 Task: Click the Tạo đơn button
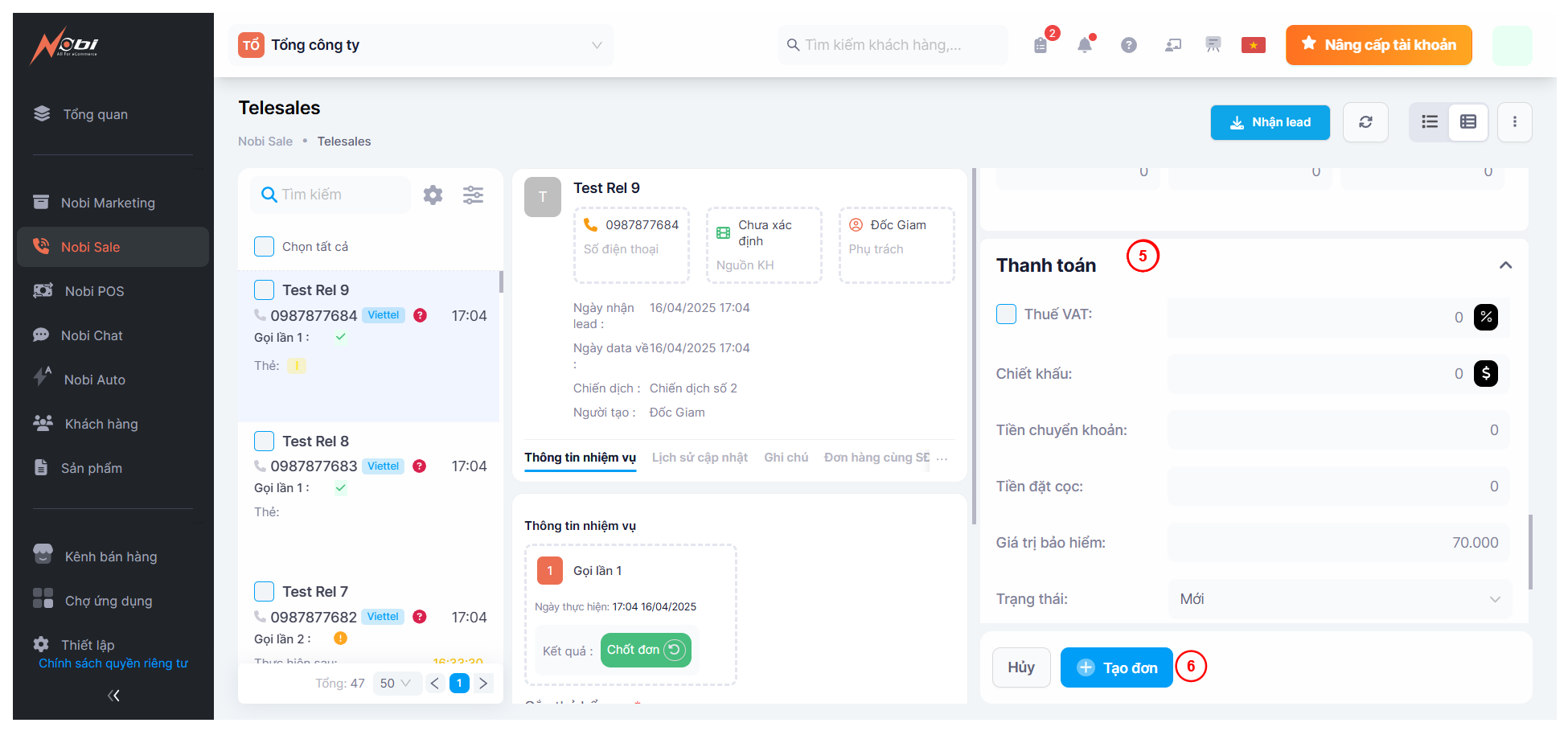tap(1116, 667)
